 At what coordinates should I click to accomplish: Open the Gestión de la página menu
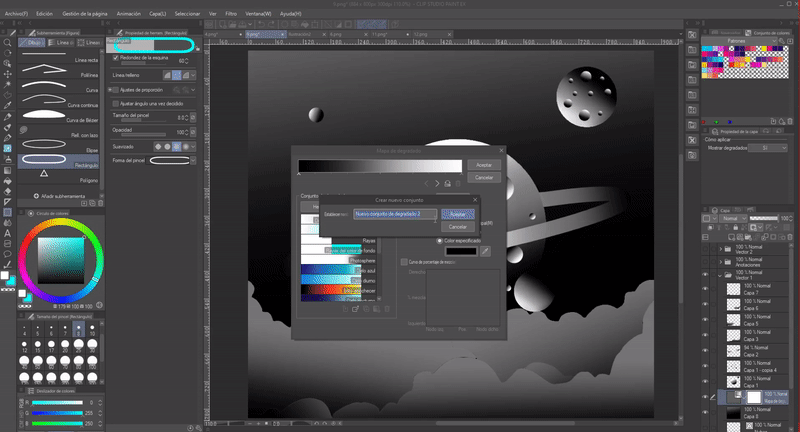pos(86,15)
